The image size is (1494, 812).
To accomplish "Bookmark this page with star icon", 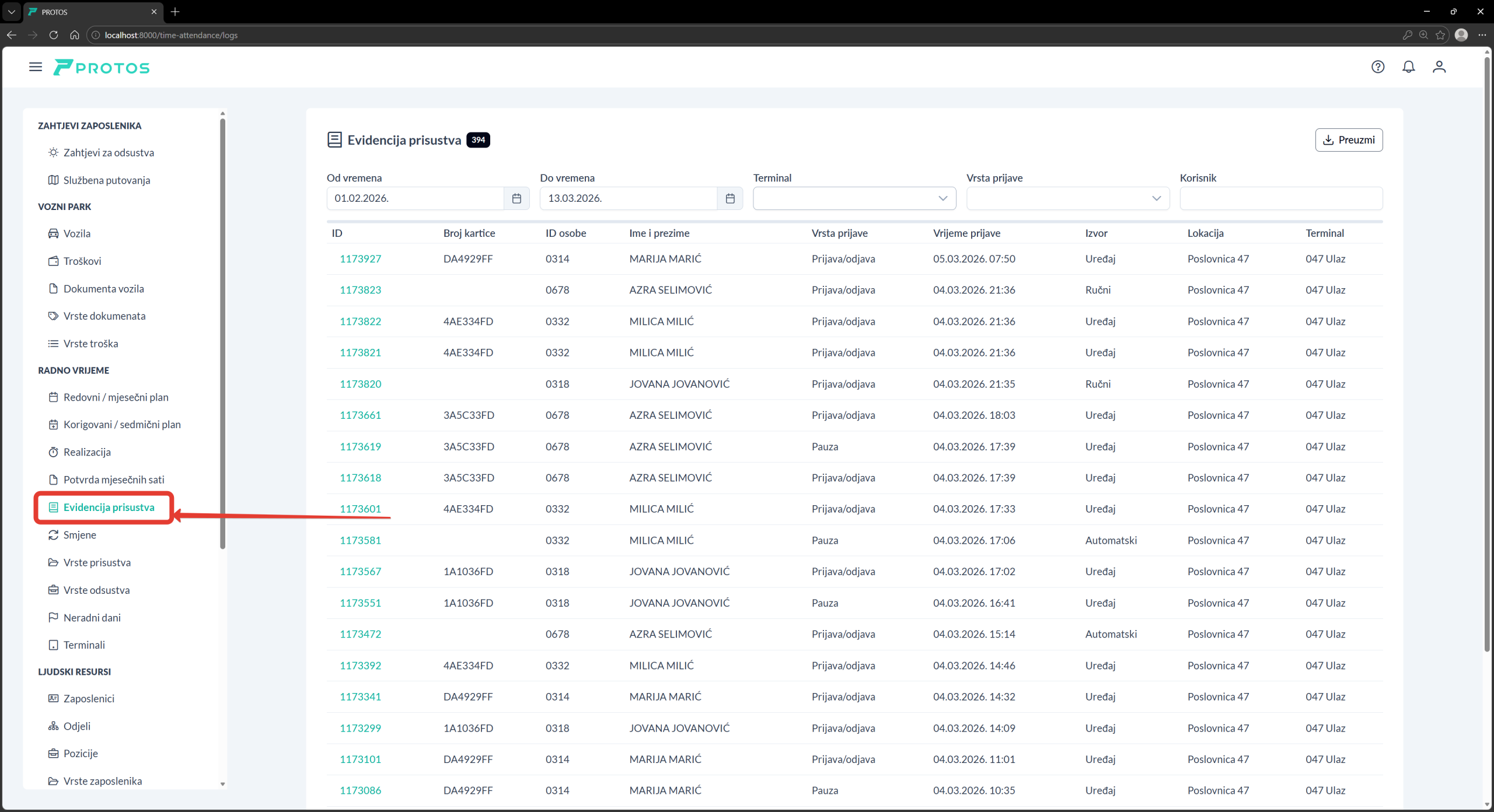I will 1440,35.
